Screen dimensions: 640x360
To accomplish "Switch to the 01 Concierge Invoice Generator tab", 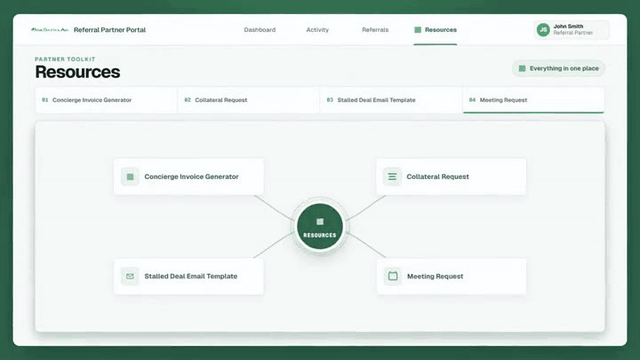I will (106, 100).
